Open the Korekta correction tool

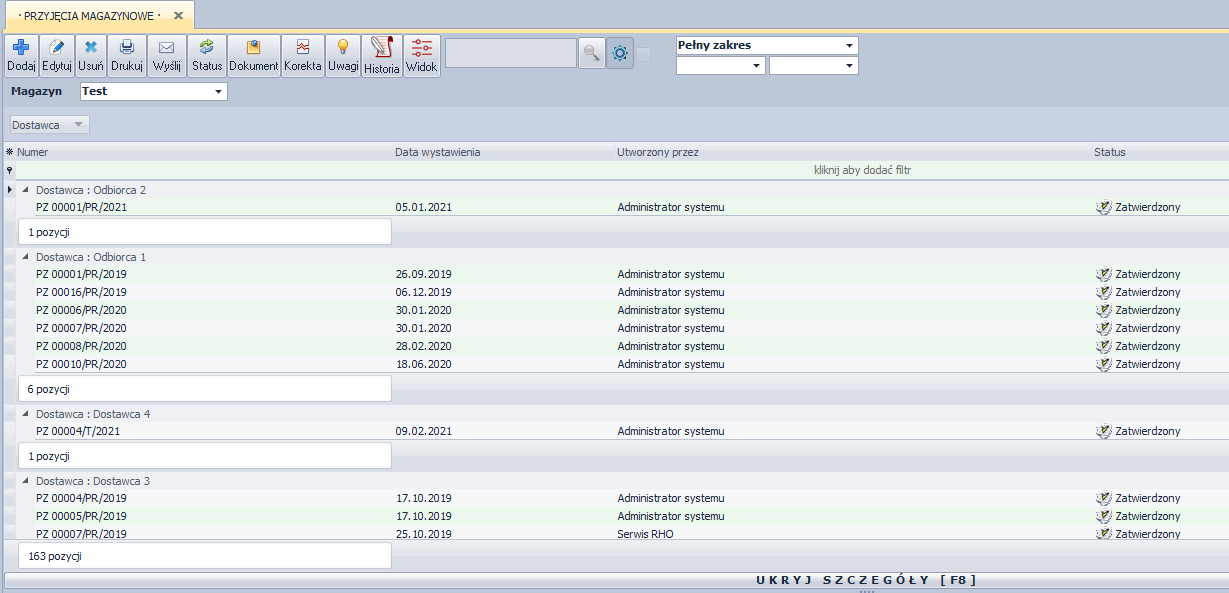pyautogui.click(x=302, y=56)
